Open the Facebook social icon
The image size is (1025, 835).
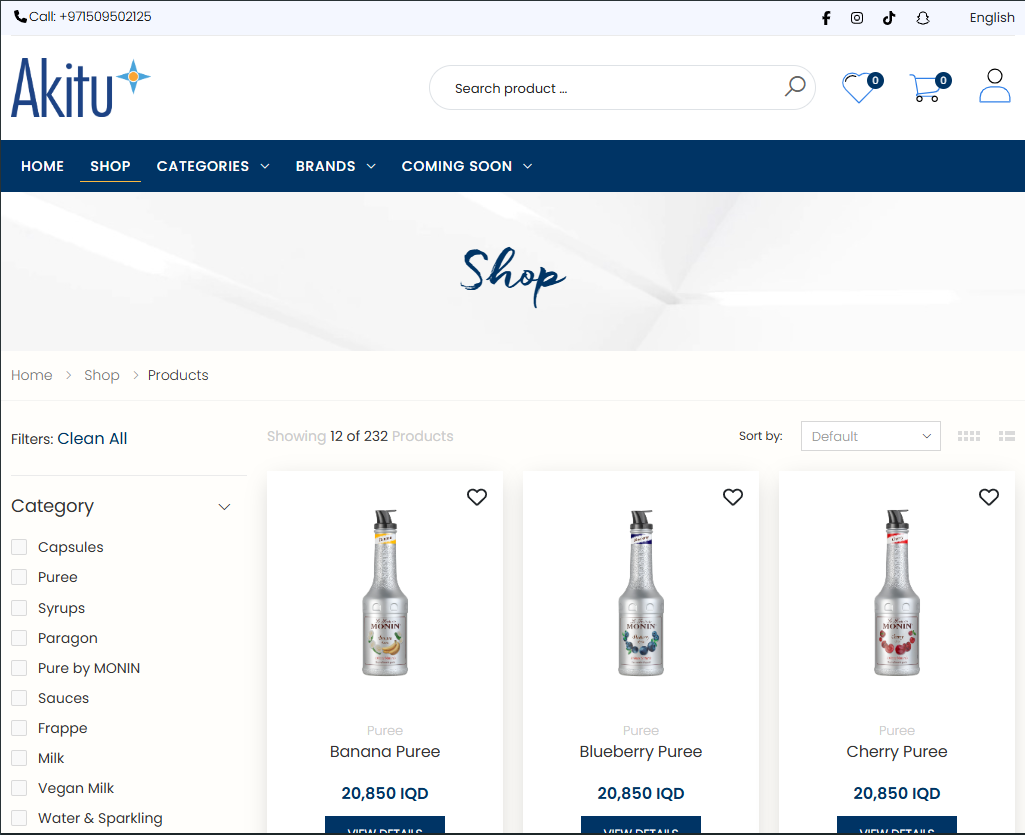click(826, 18)
